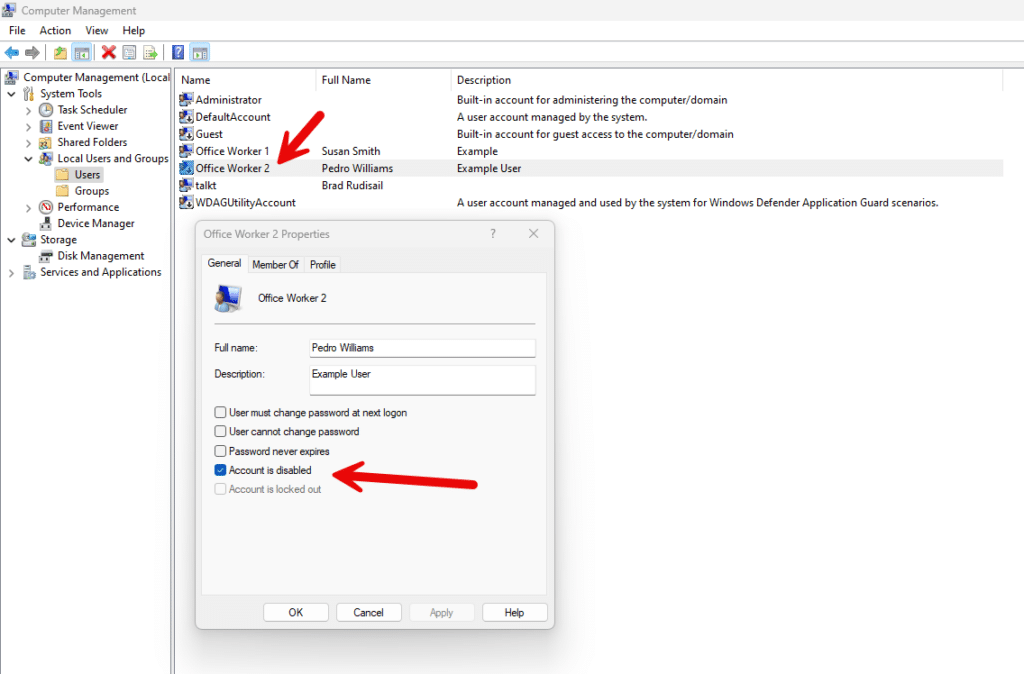The height and width of the screenshot is (674, 1024).
Task: Click the blue Help question mark toolbar icon
Action: coord(178,53)
